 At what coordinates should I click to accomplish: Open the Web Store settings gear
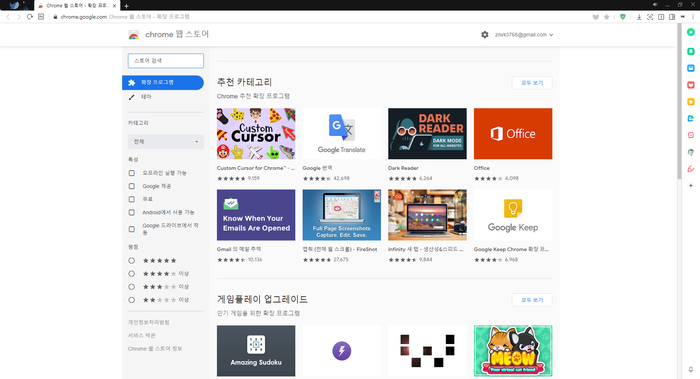click(485, 34)
